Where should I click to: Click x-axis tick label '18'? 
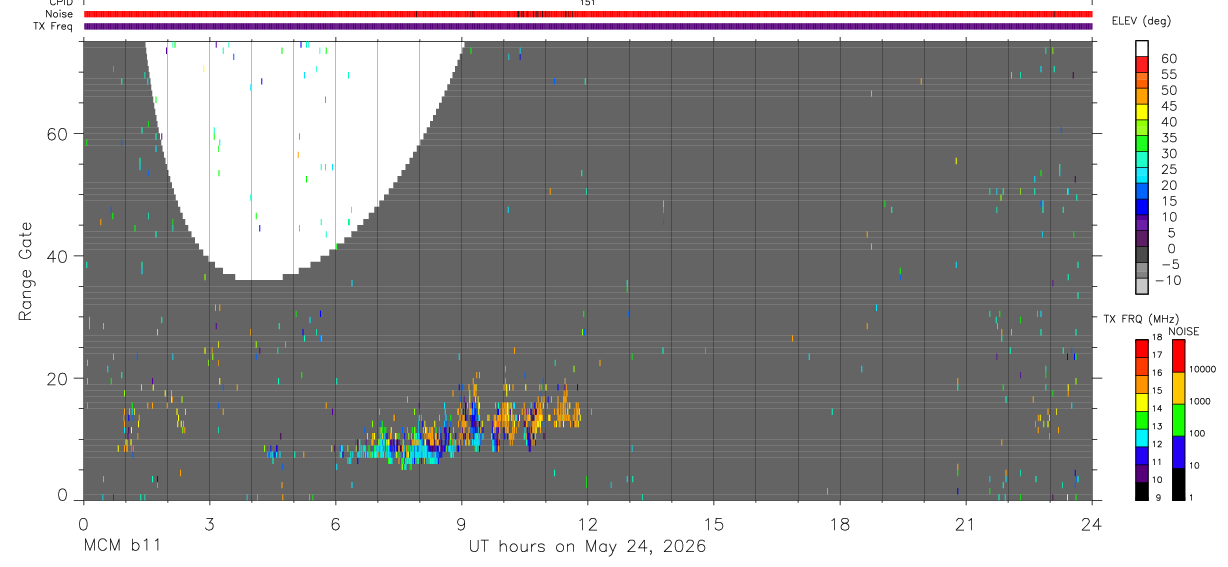(839, 524)
